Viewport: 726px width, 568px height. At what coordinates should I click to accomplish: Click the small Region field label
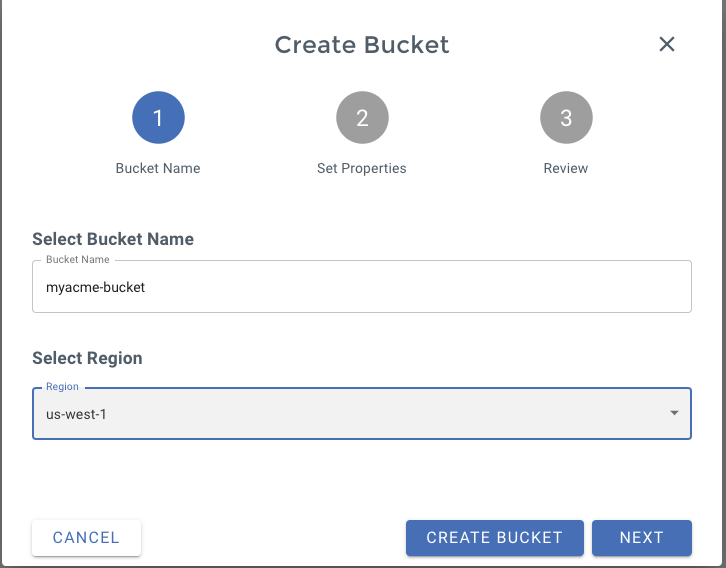62,387
